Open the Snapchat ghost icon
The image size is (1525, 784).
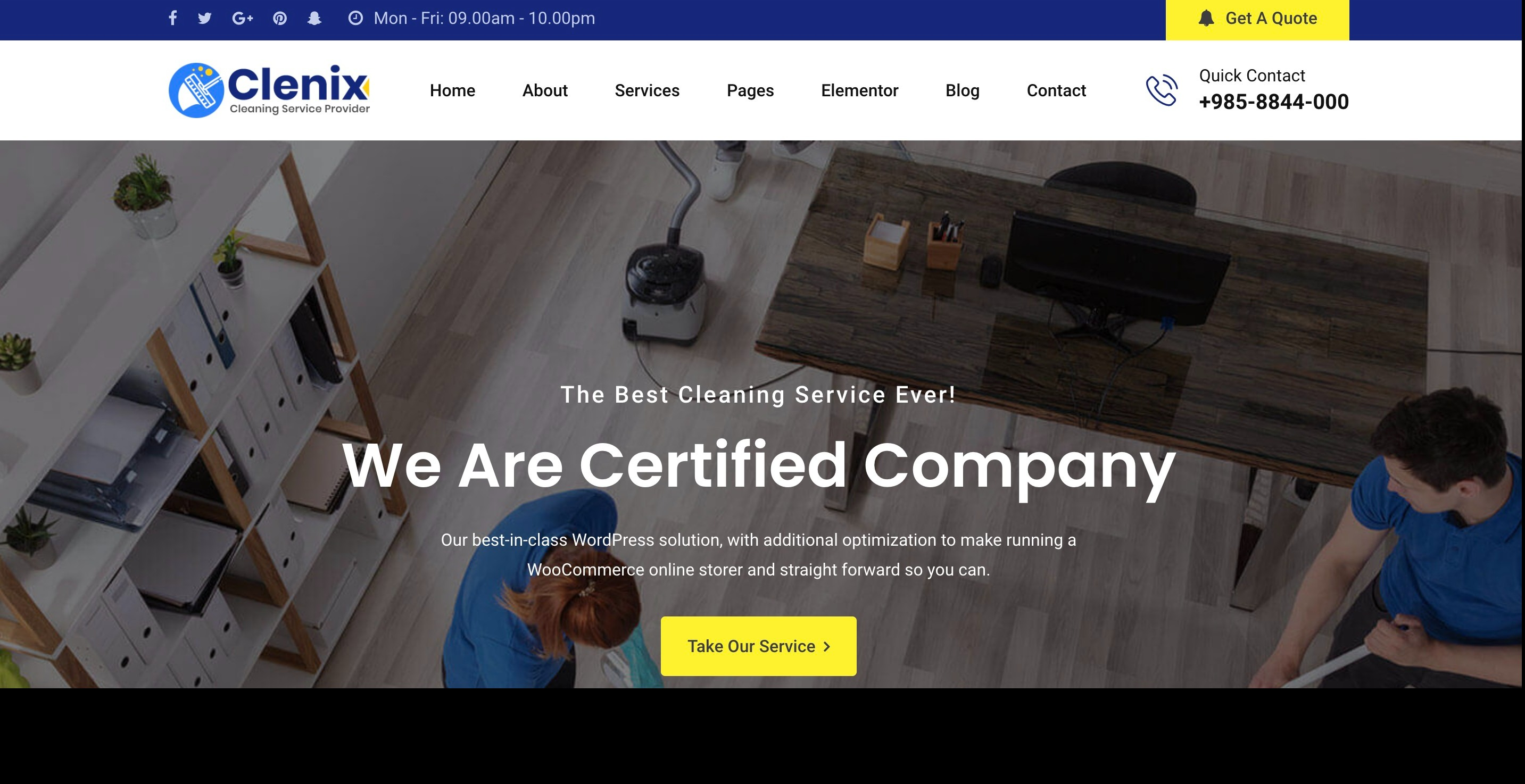(314, 18)
